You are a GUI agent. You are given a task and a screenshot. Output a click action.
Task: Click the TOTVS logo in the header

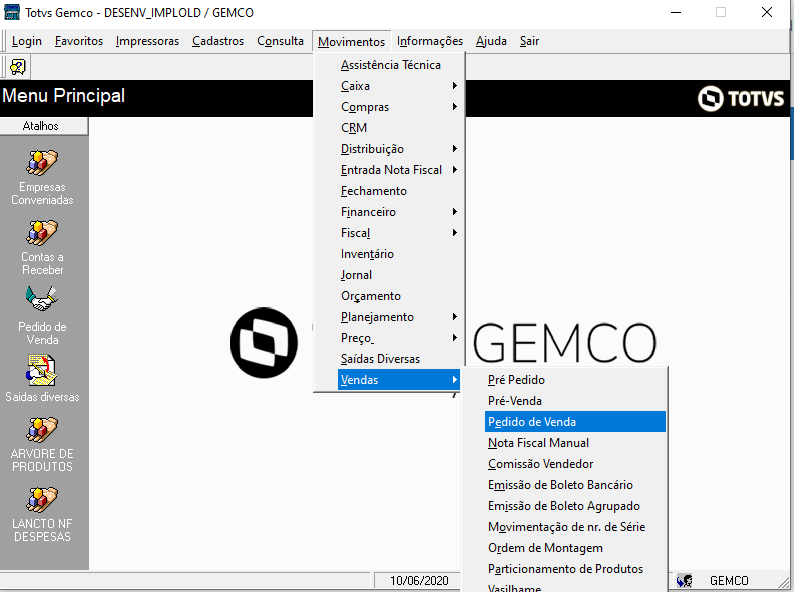(x=741, y=98)
